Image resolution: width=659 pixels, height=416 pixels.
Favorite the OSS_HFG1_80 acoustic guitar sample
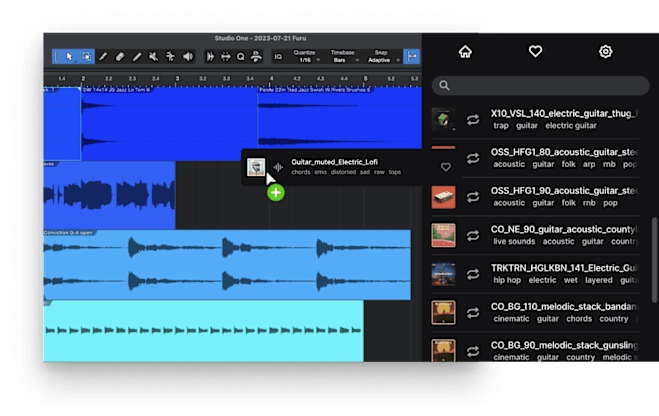click(x=445, y=166)
